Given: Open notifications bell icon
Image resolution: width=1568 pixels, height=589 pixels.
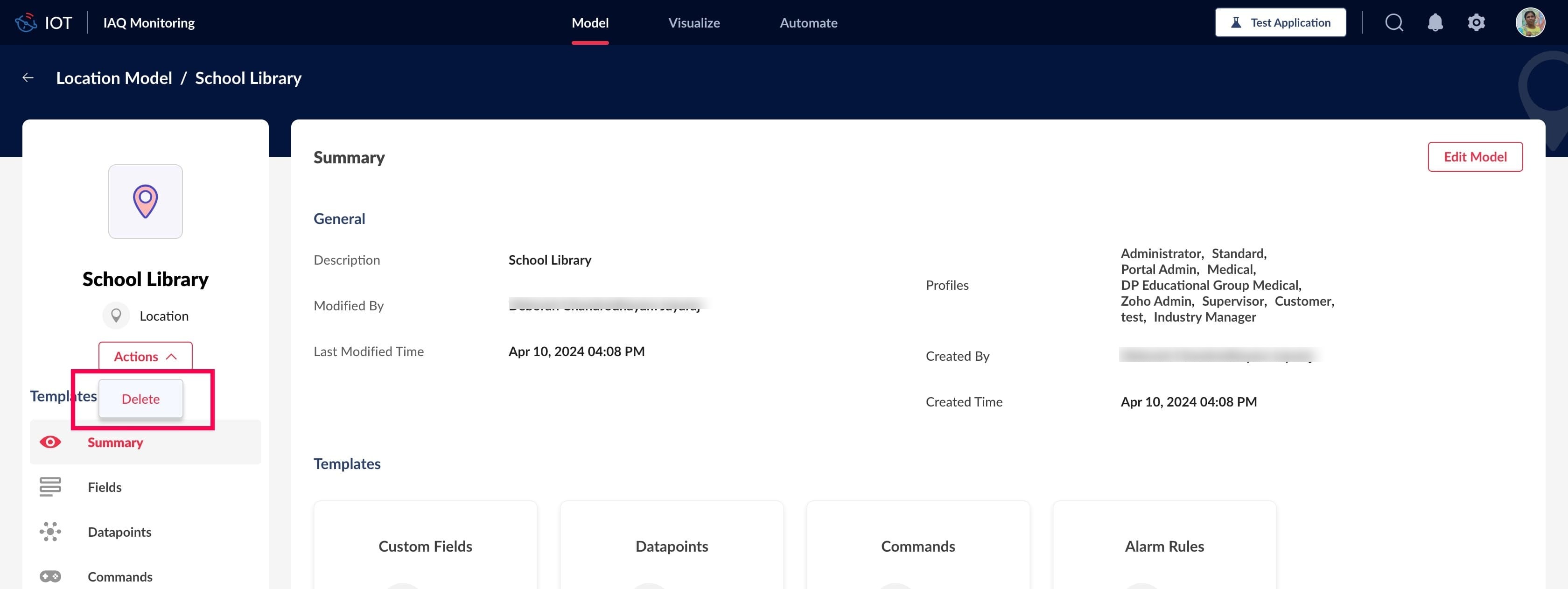Looking at the screenshot, I should (x=1435, y=22).
